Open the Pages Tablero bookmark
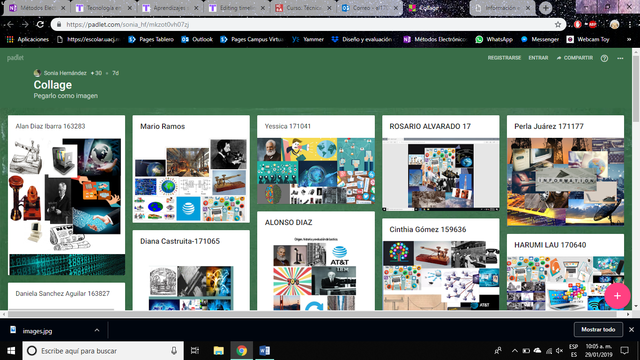640x360 pixels. [x=151, y=40]
